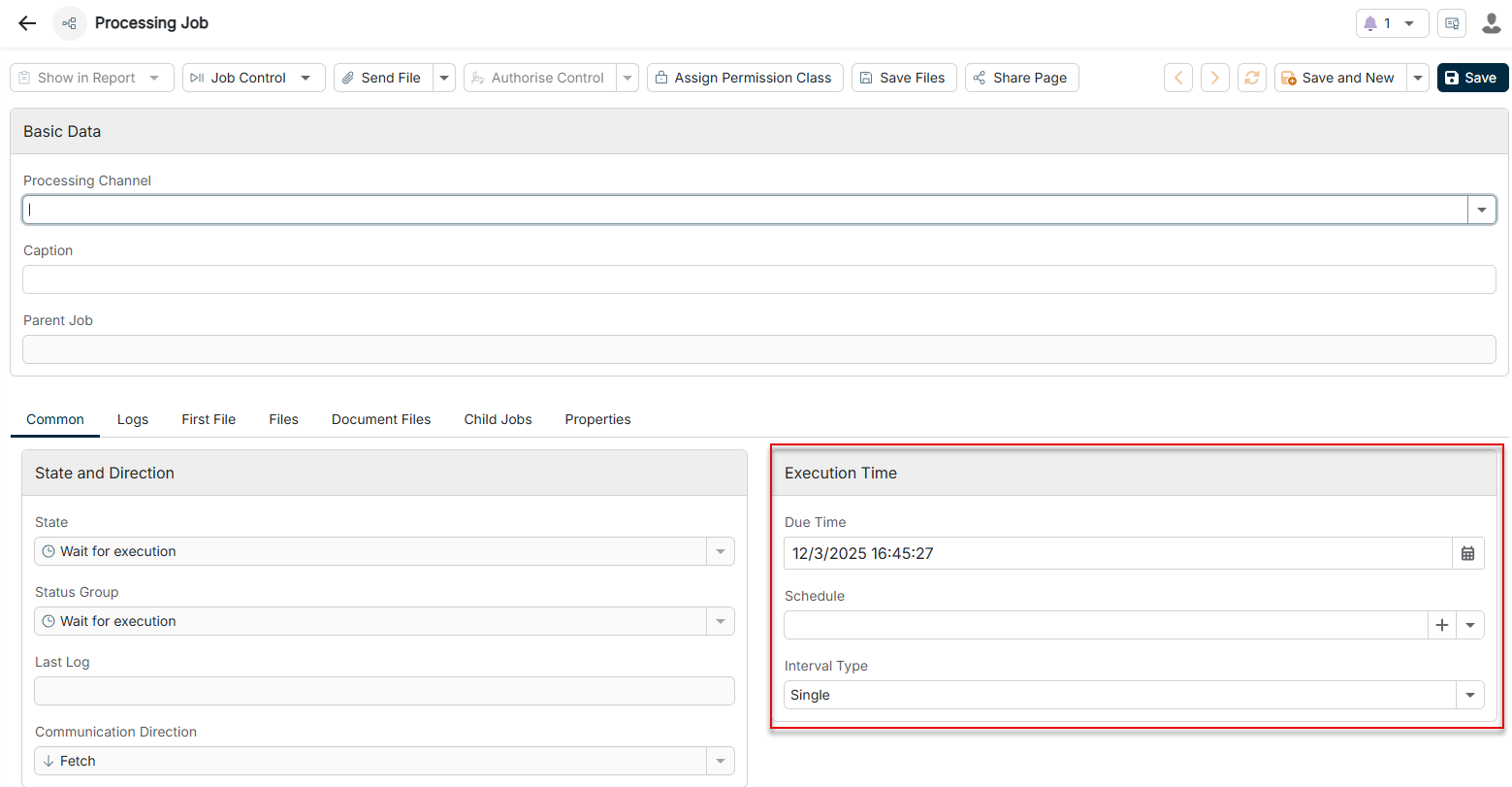Click the Basic Data section header
The image size is (1512, 787).
tap(759, 131)
